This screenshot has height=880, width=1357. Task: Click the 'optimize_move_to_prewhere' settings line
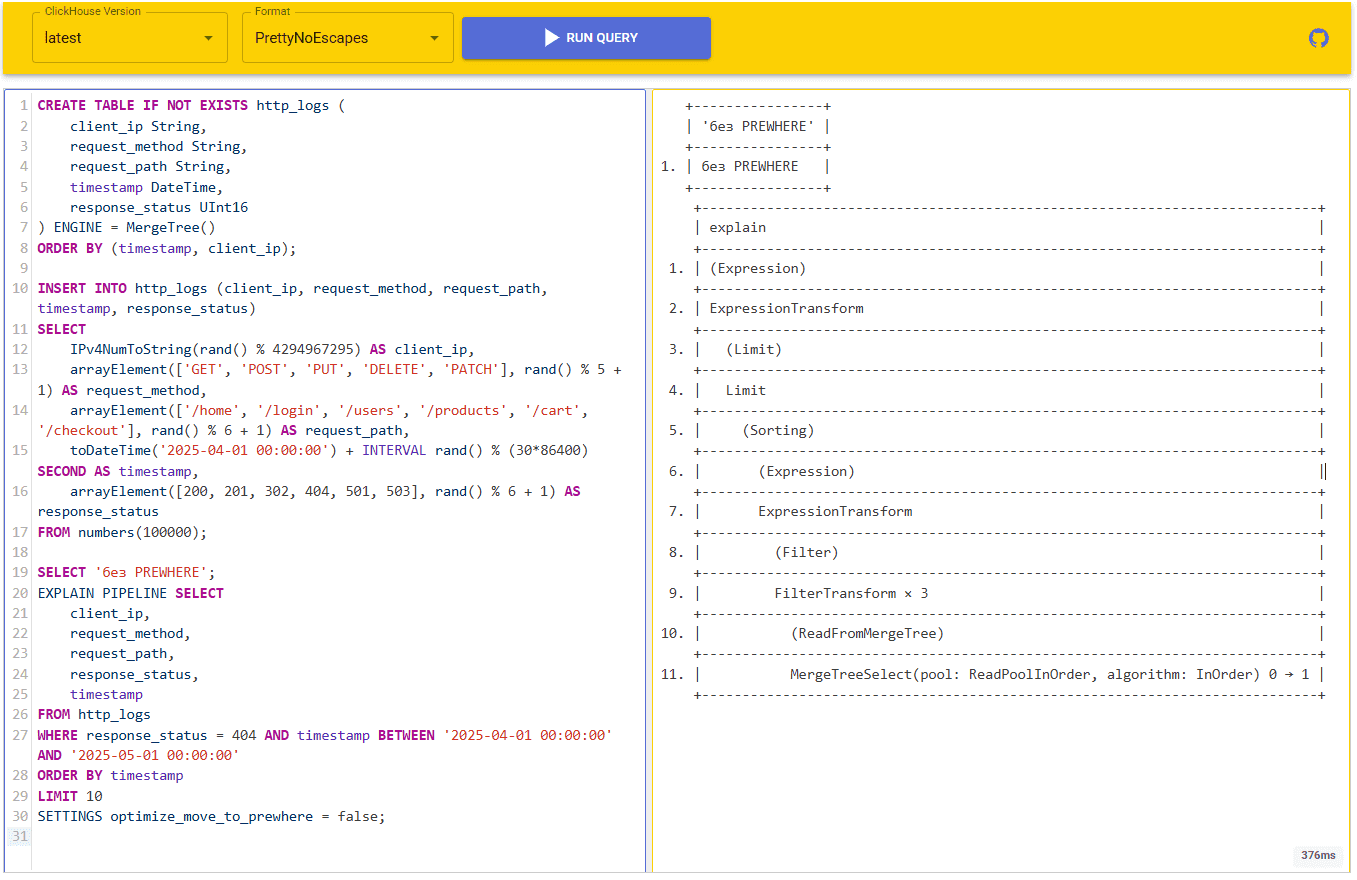coord(210,816)
